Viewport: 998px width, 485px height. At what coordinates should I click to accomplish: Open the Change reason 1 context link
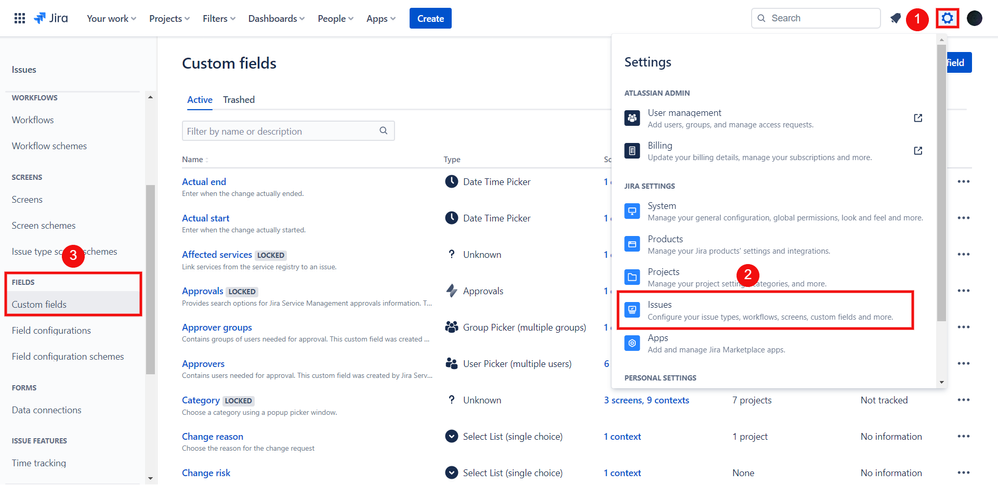coord(622,437)
